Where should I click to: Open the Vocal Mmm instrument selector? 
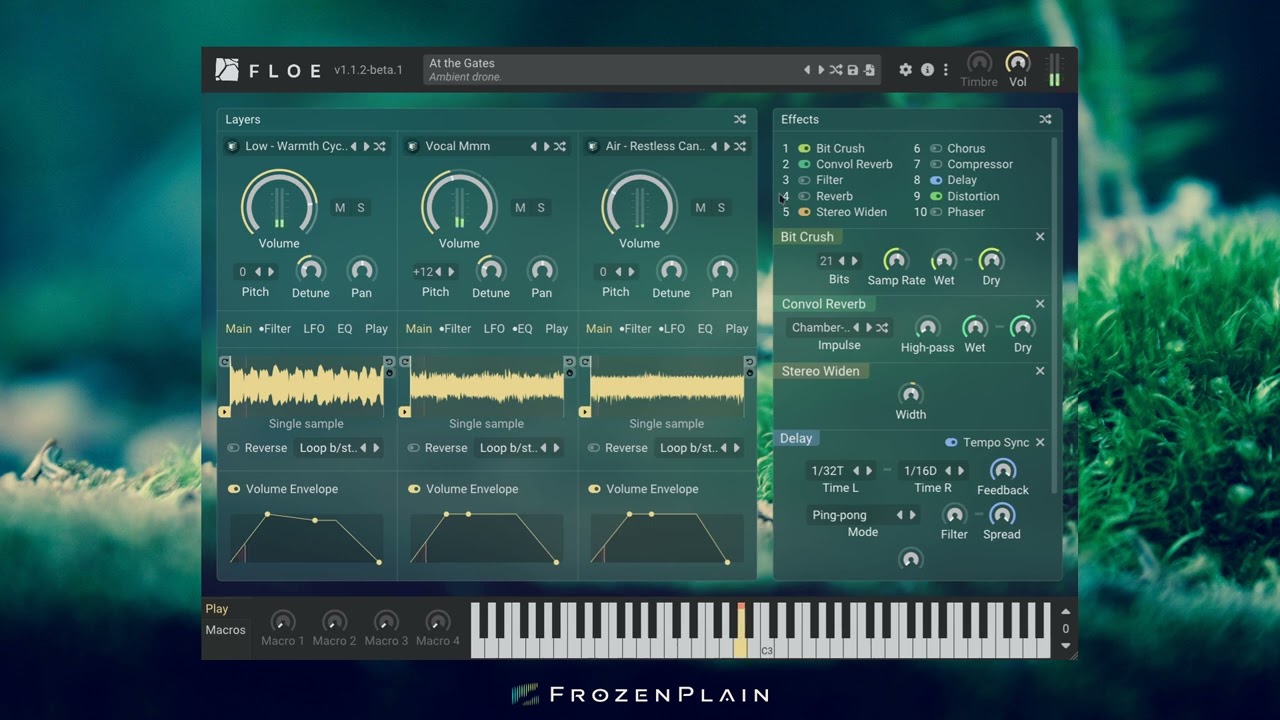(458, 146)
